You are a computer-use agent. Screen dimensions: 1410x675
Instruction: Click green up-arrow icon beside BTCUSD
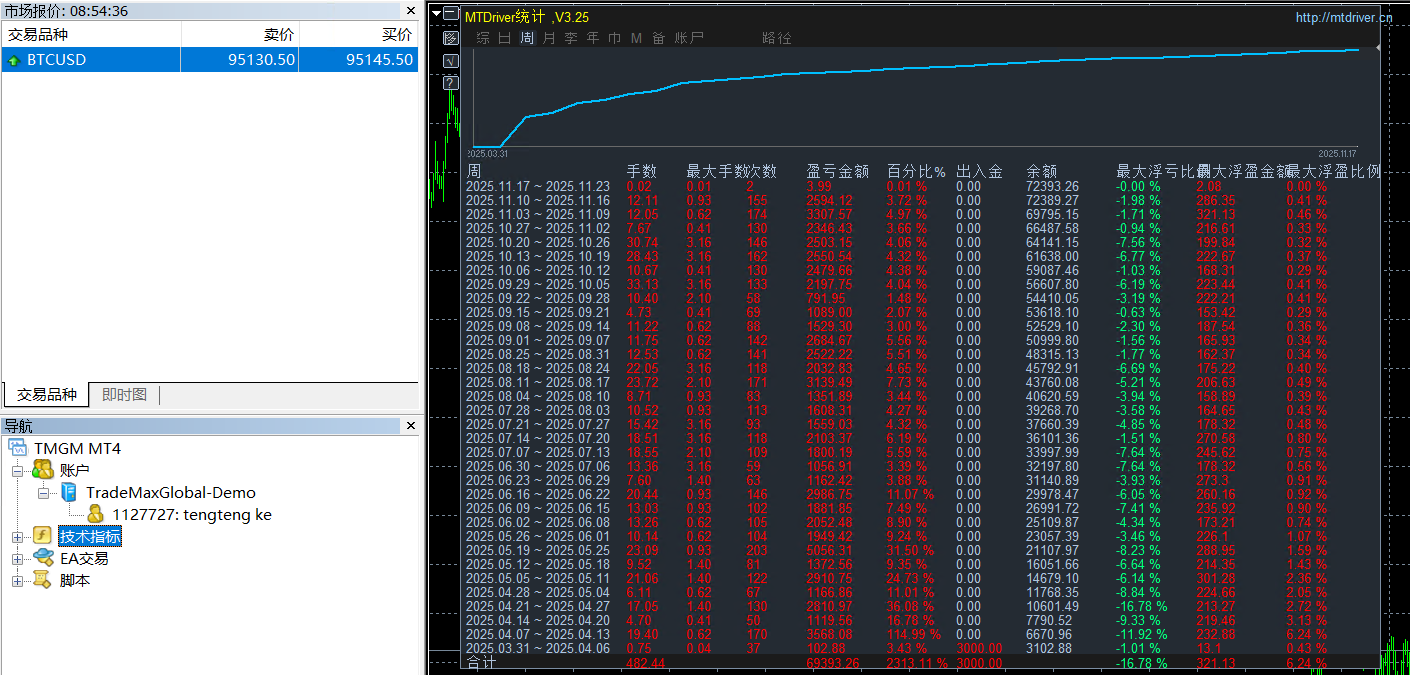coord(13,60)
